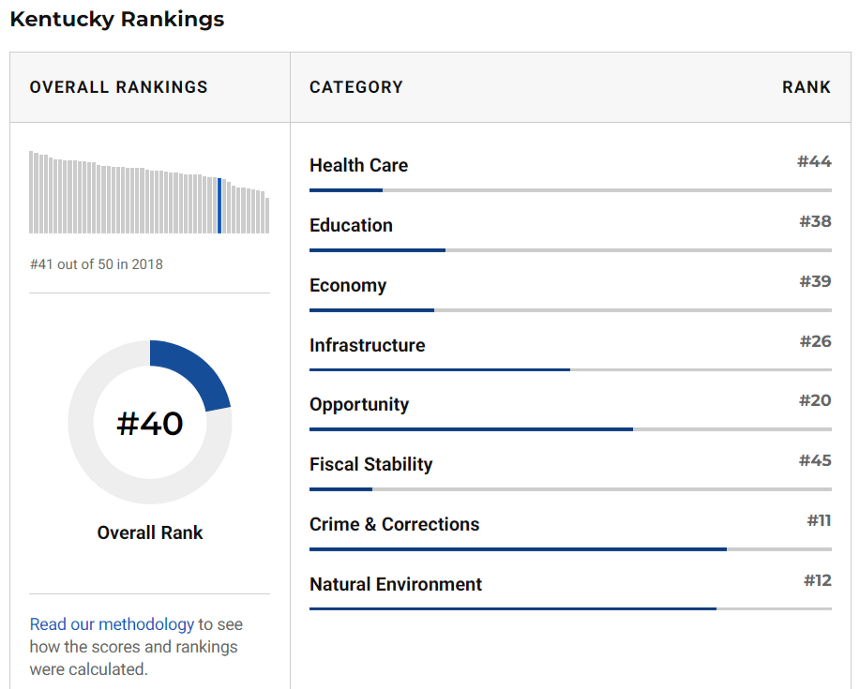Click the Health Care category label
Image resolution: width=859 pixels, height=689 pixels.
point(358,165)
